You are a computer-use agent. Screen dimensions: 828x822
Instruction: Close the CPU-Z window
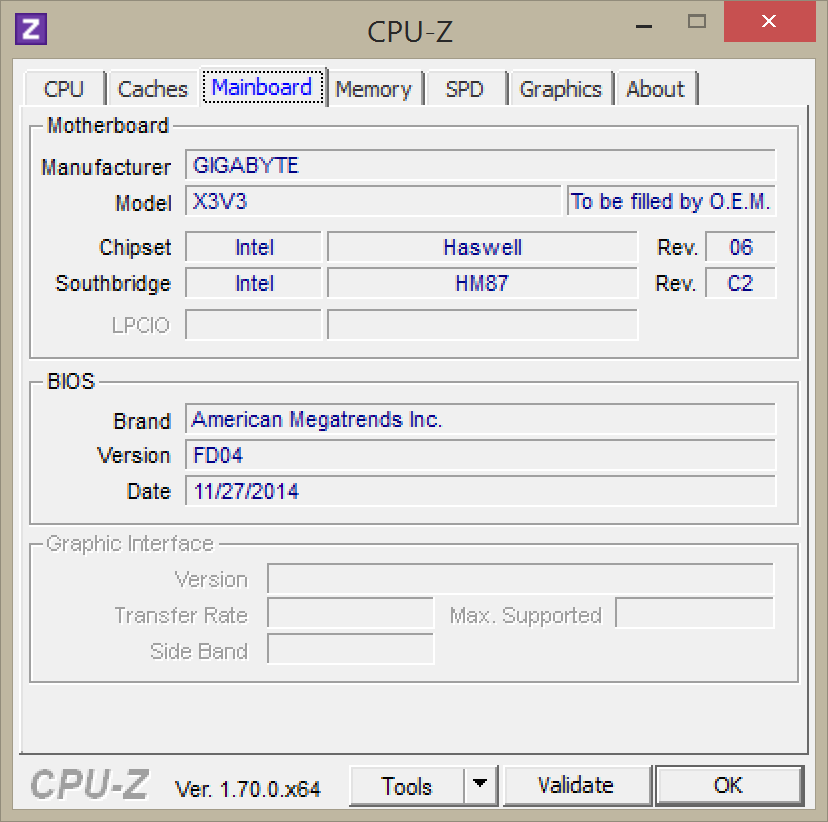coord(769,21)
